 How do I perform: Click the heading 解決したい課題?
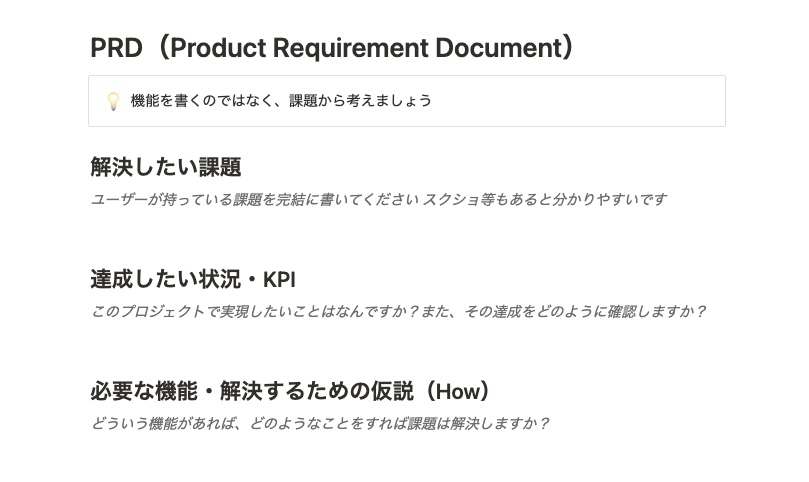point(166,167)
